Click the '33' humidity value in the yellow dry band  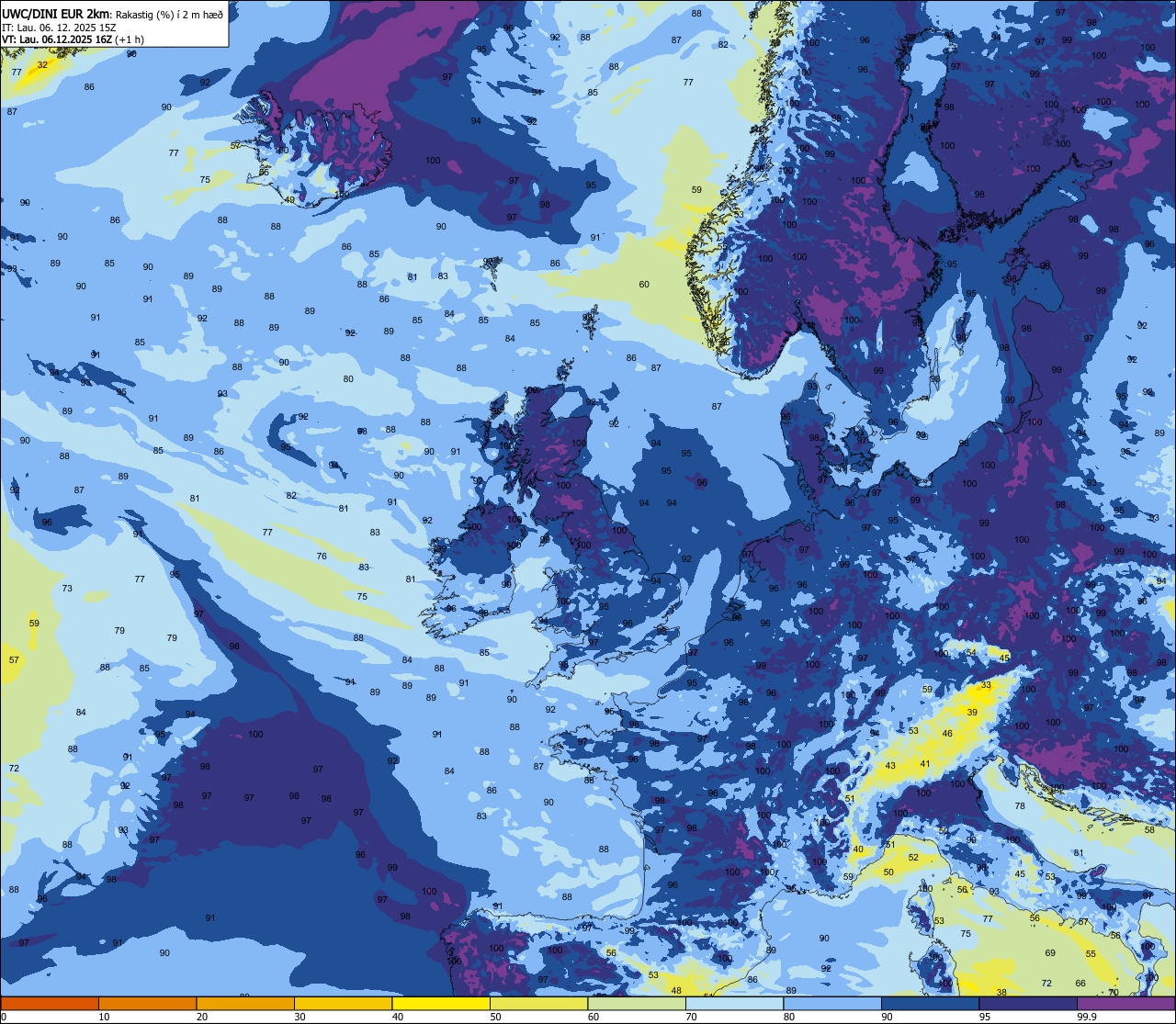(x=986, y=685)
